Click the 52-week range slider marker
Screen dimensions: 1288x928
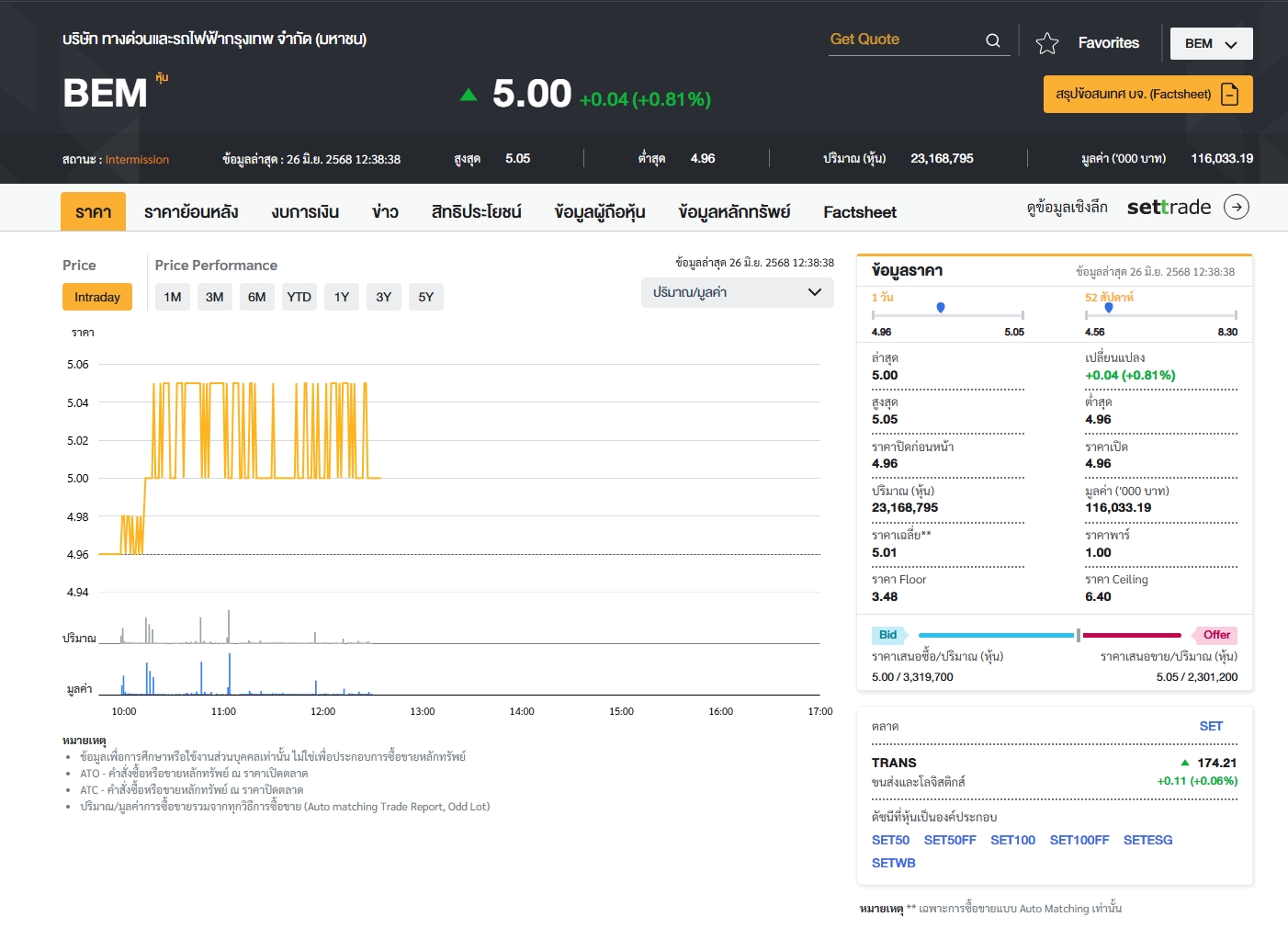tap(1109, 308)
